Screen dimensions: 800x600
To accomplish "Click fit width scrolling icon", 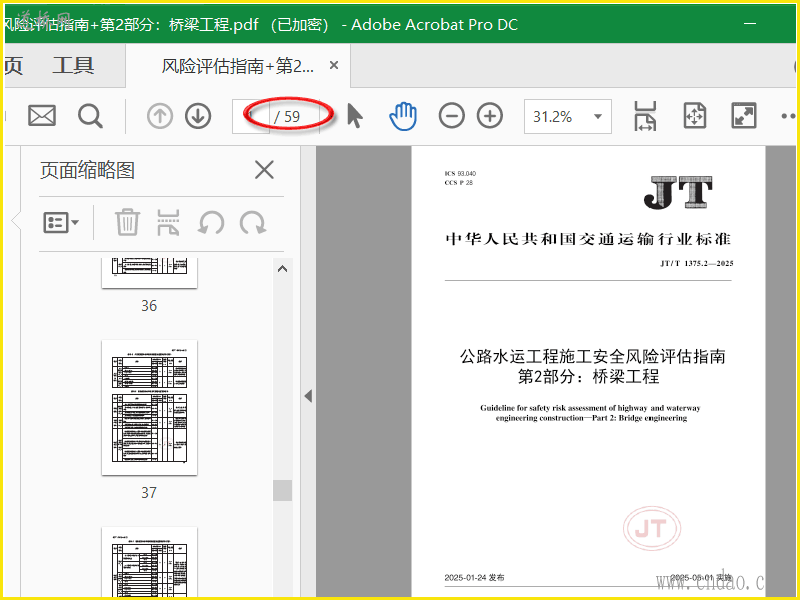I will point(645,116).
